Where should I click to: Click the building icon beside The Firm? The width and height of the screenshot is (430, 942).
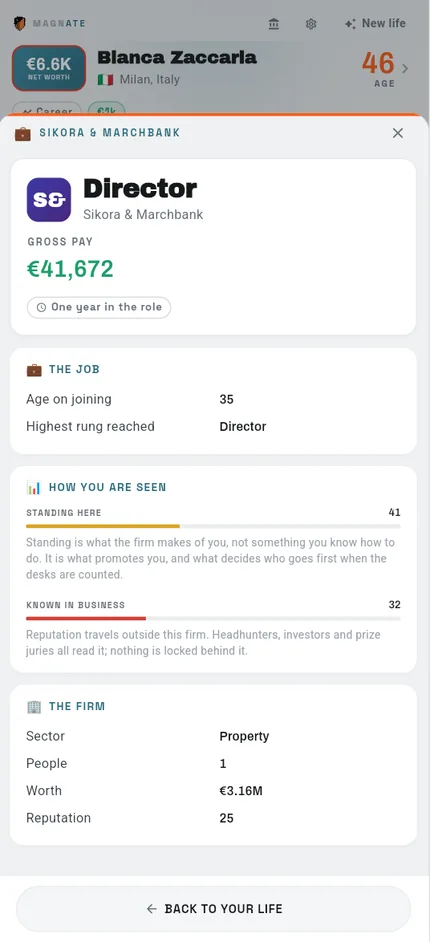tap(34, 707)
